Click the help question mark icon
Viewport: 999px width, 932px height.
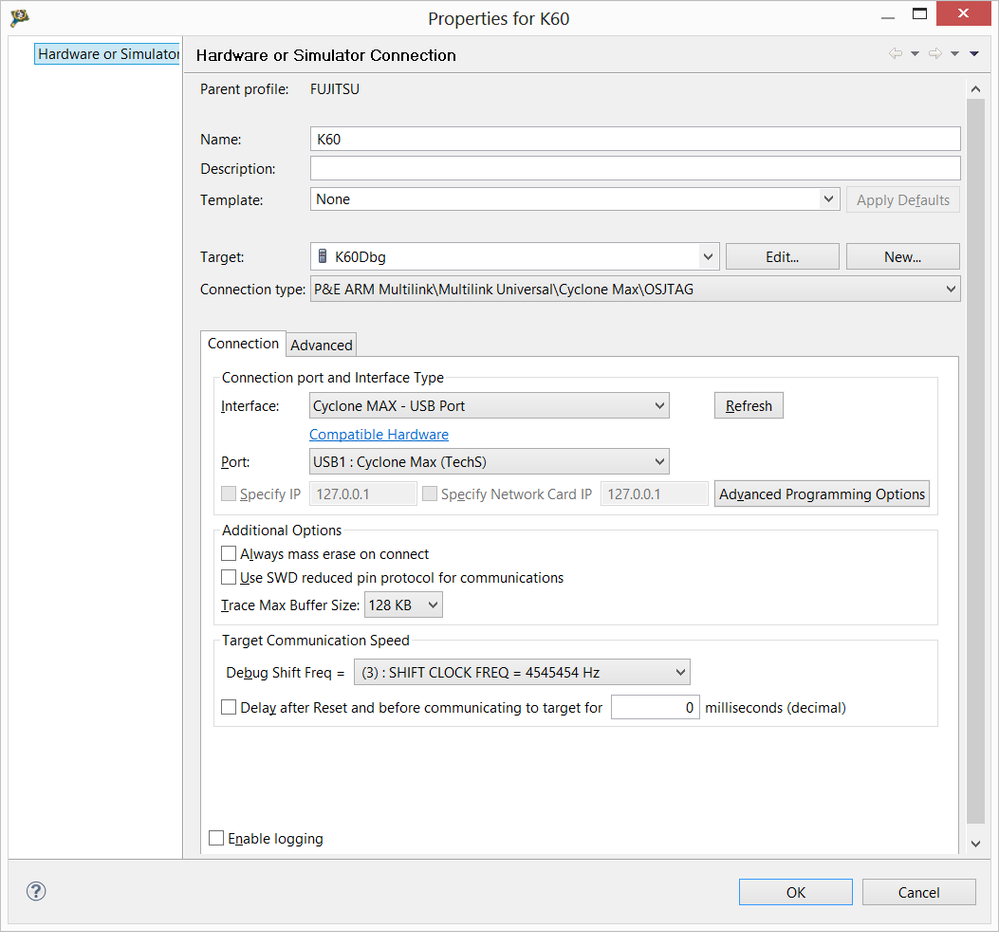[x=37, y=892]
